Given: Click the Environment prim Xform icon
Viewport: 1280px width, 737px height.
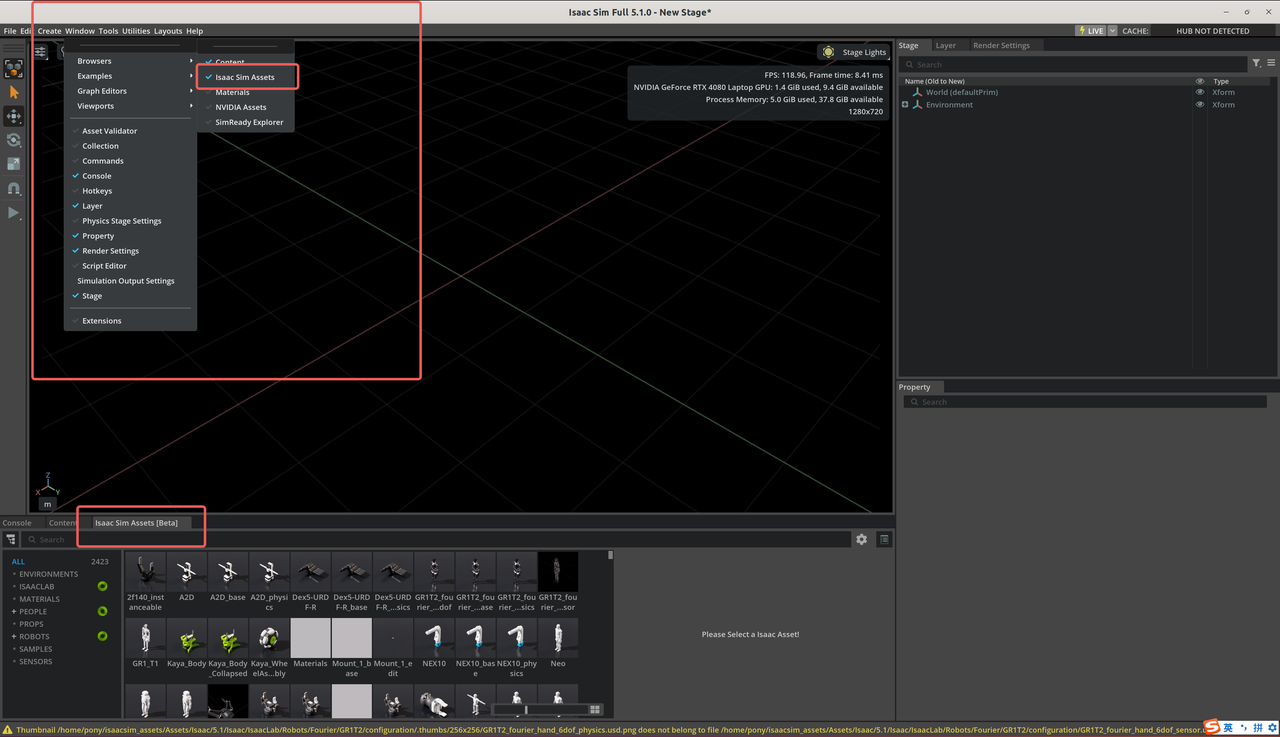Looking at the screenshot, I should (917, 104).
